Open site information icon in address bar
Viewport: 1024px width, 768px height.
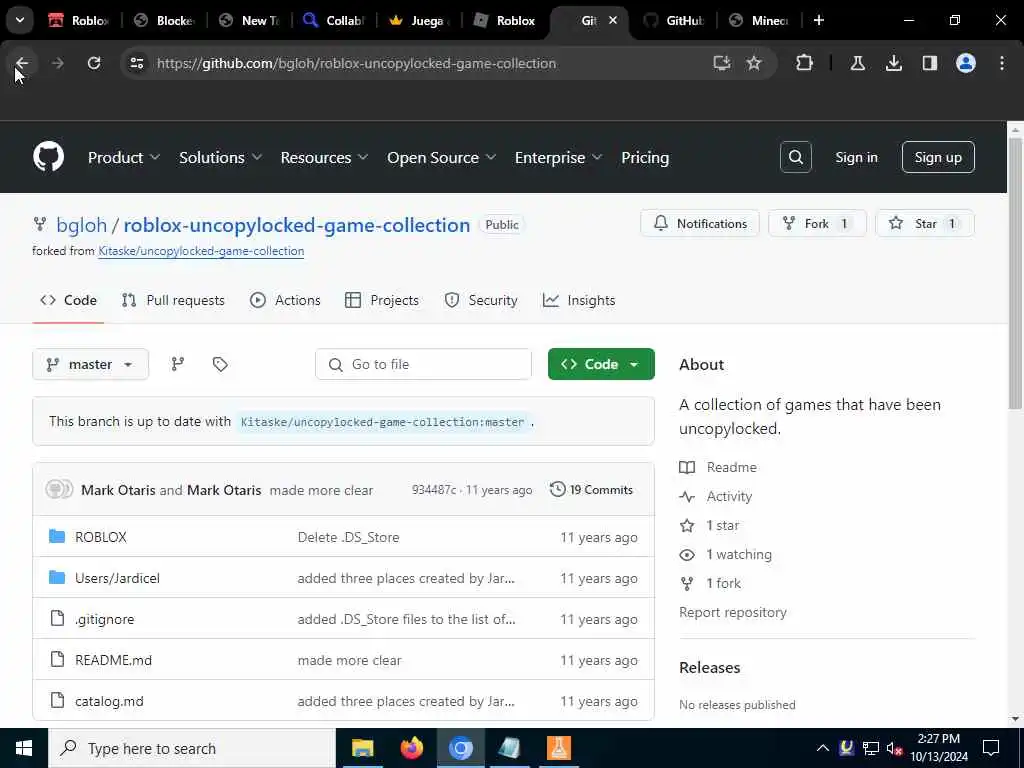(x=136, y=63)
